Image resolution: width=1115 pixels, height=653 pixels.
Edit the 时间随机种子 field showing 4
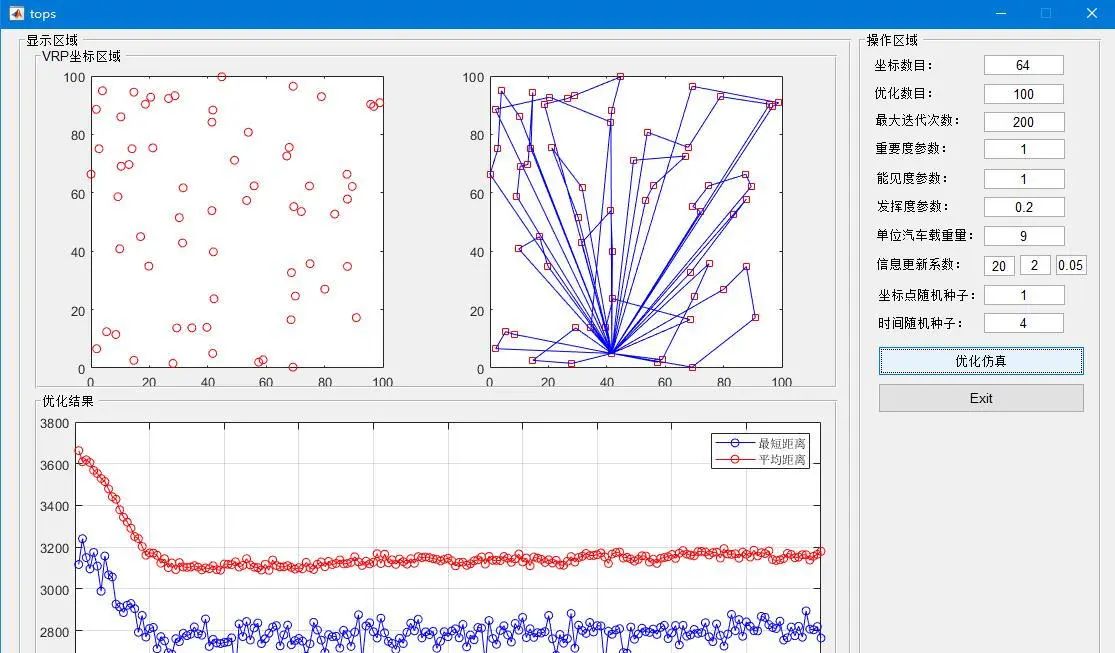click(x=1023, y=323)
